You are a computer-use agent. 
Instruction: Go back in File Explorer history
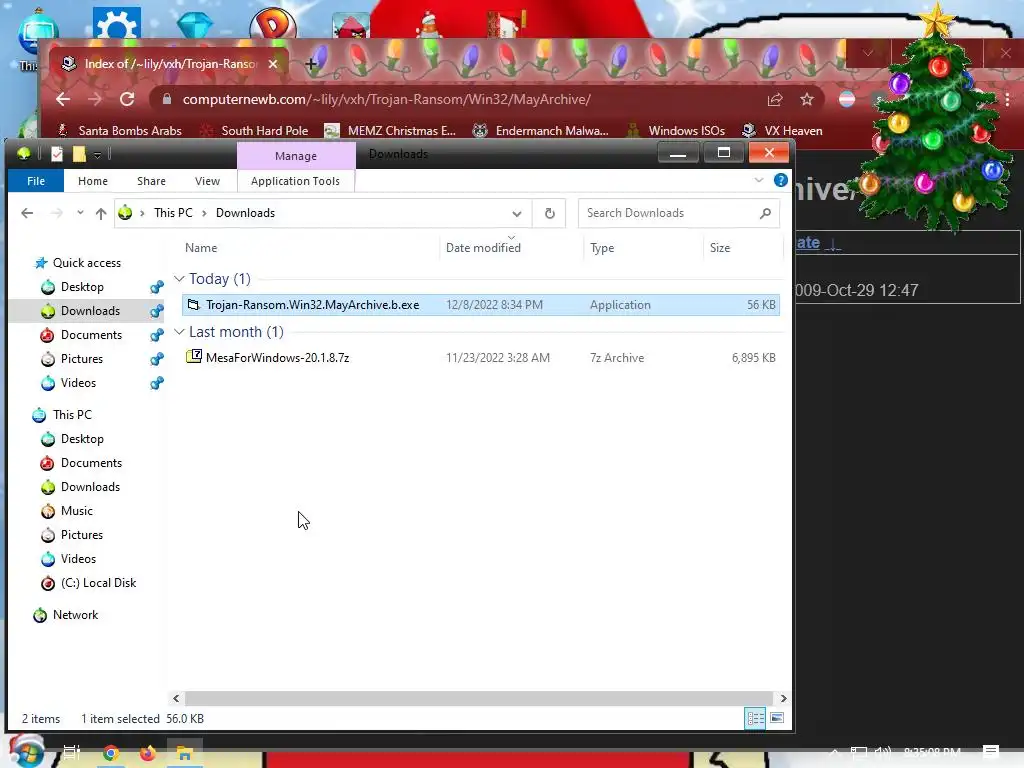click(x=27, y=213)
